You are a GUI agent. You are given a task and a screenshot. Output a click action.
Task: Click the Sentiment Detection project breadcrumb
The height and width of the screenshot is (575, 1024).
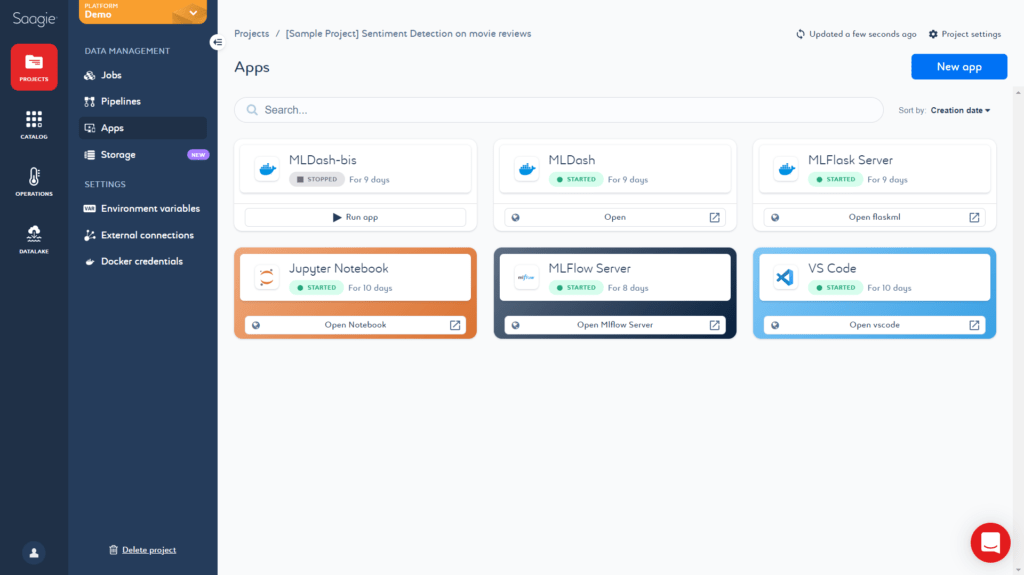[408, 33]
